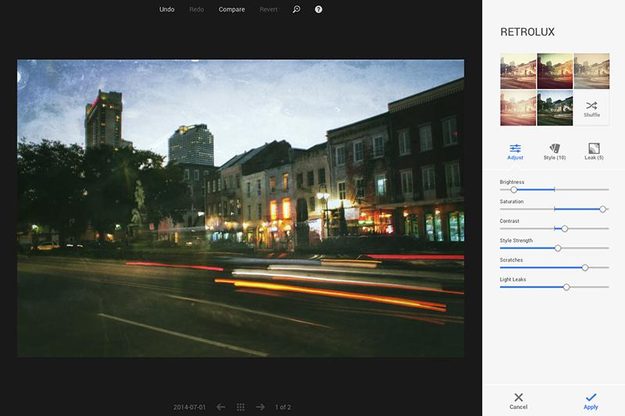
Task: Select the dark red-green style thumbnail
Action: coord(555,71)
